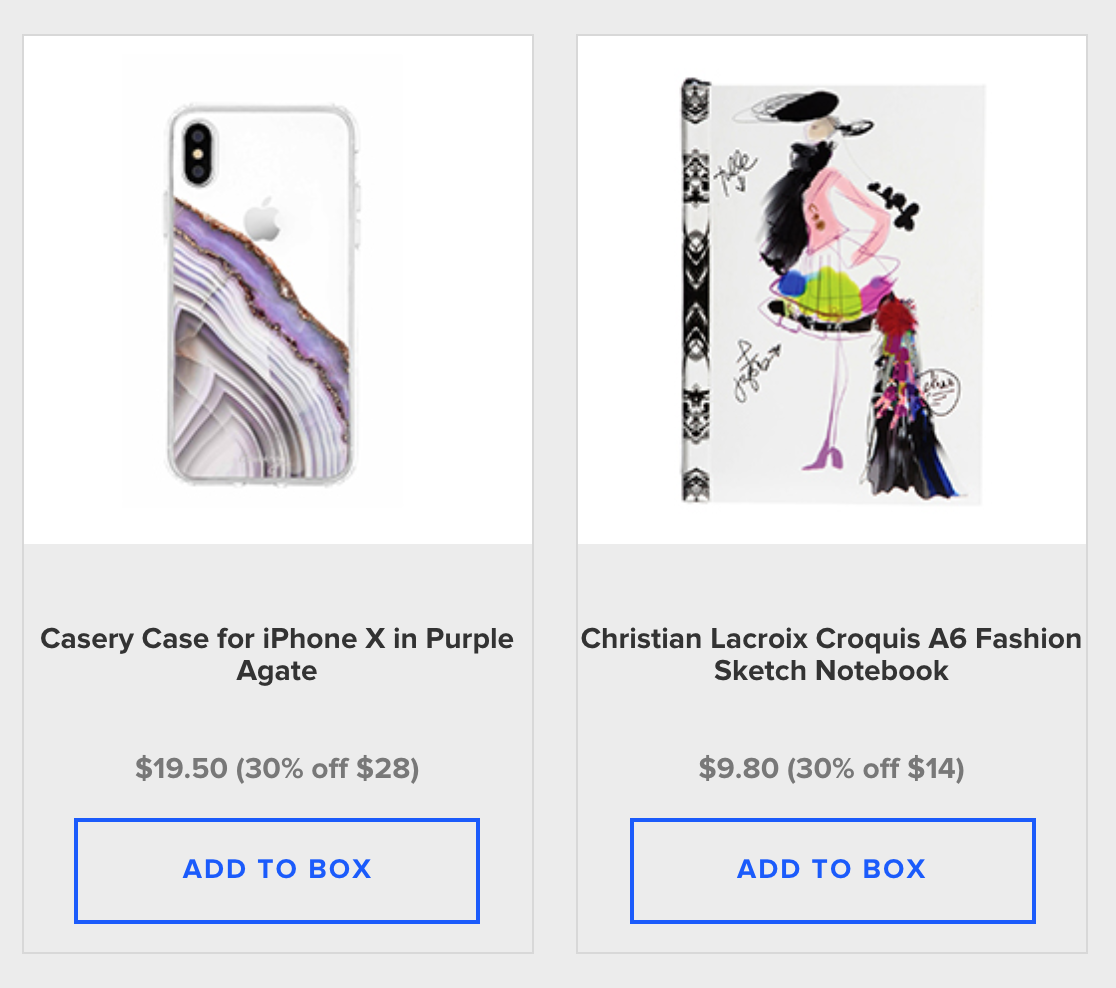This screenshot has height=988, width=1116.
Task: Click the circled signature stamp on notebook cover
Action: [x=940, y=391]
